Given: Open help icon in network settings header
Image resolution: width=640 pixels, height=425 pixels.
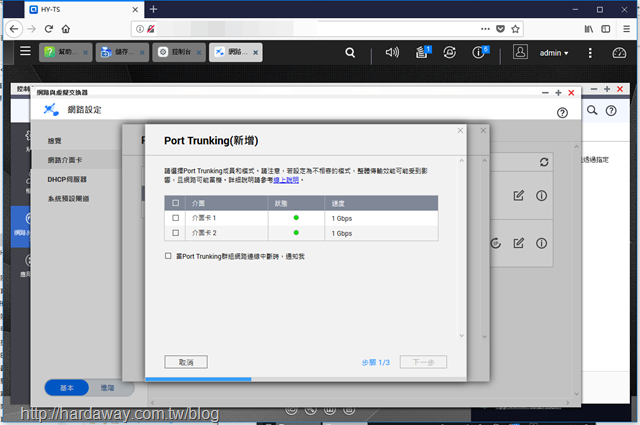Looking at the screenshot, I should coord(562,113).
